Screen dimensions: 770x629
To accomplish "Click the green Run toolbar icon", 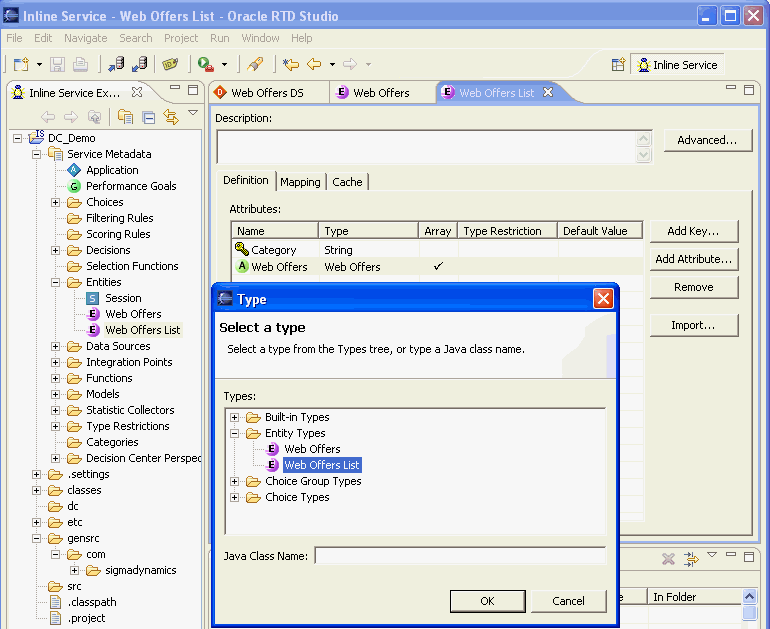I will pos(206,64).
